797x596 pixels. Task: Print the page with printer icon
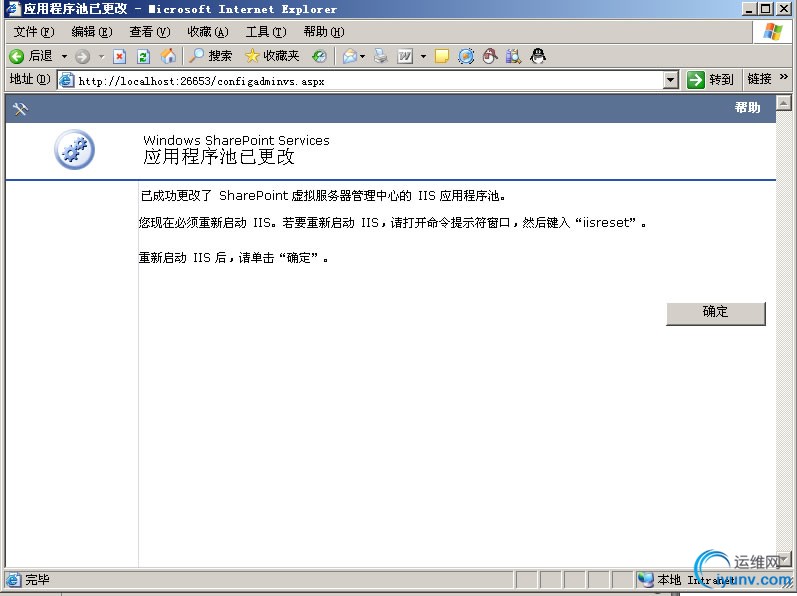pos(381,56)
